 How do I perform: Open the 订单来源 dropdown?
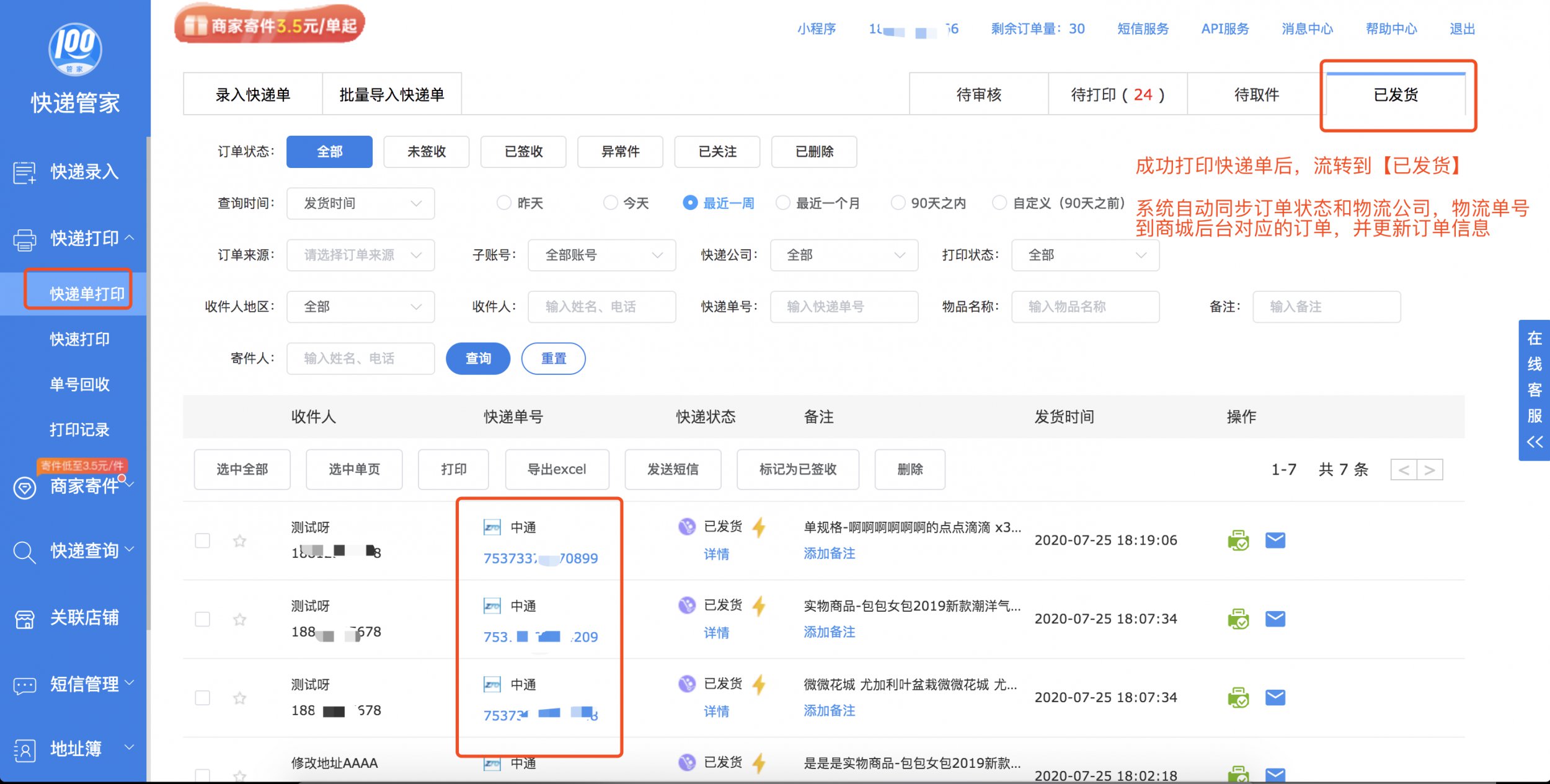[x=360, y=255]
